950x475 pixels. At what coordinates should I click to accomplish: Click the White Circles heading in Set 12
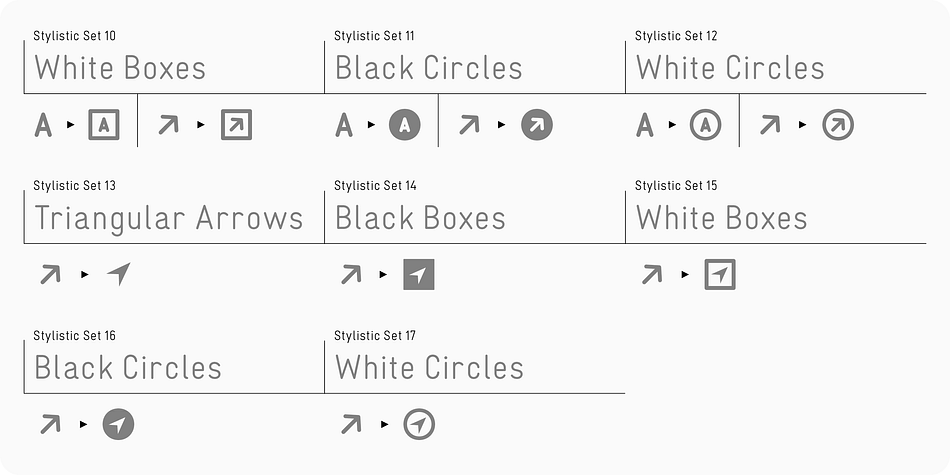coord(730,68)
